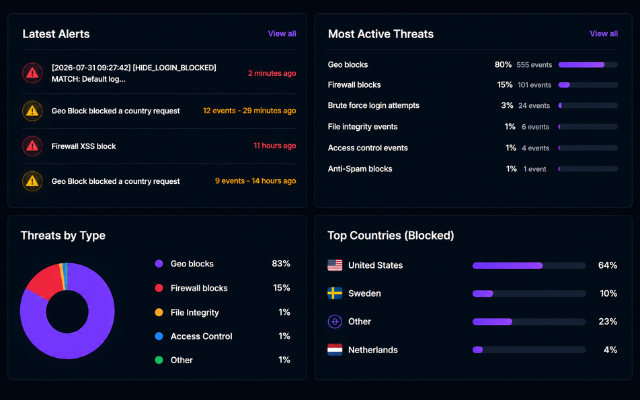Click the Netherlands flag icon
The width and height of the screenshot is (640, 400).
335,350
